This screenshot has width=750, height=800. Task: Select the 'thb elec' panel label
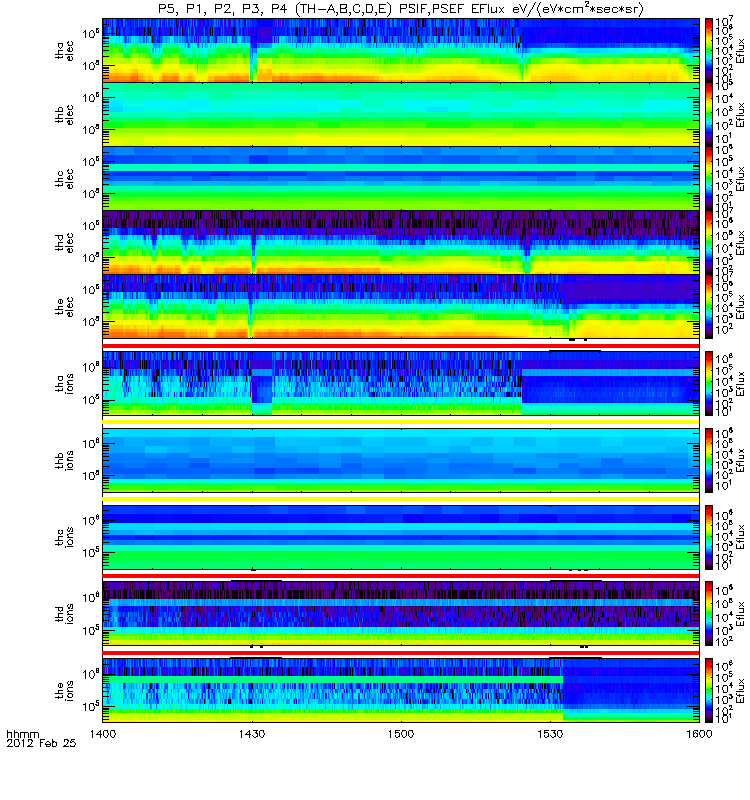tap(64, 114)
